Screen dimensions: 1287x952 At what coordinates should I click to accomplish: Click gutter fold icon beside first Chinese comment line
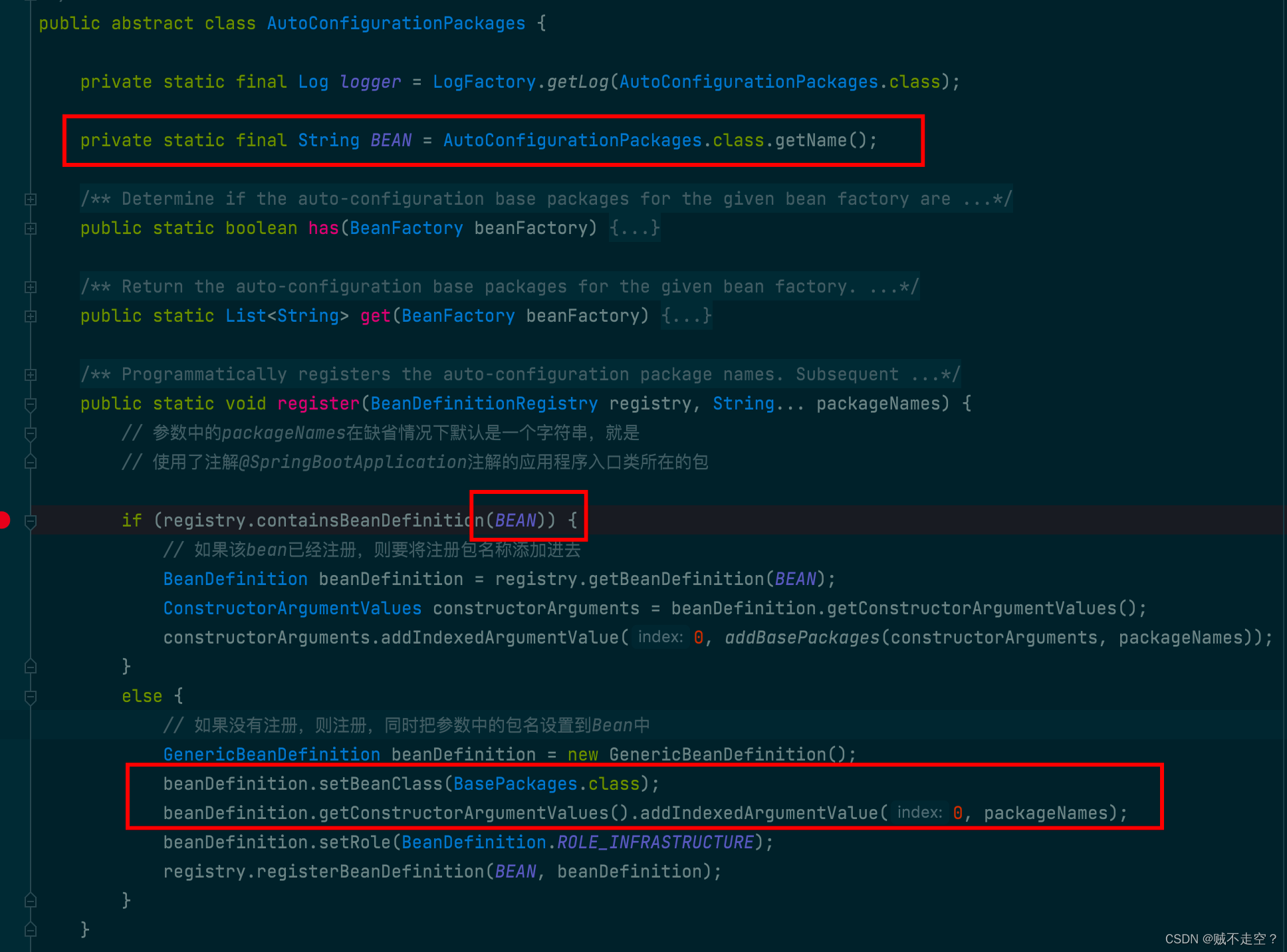[x=31, y=433]
